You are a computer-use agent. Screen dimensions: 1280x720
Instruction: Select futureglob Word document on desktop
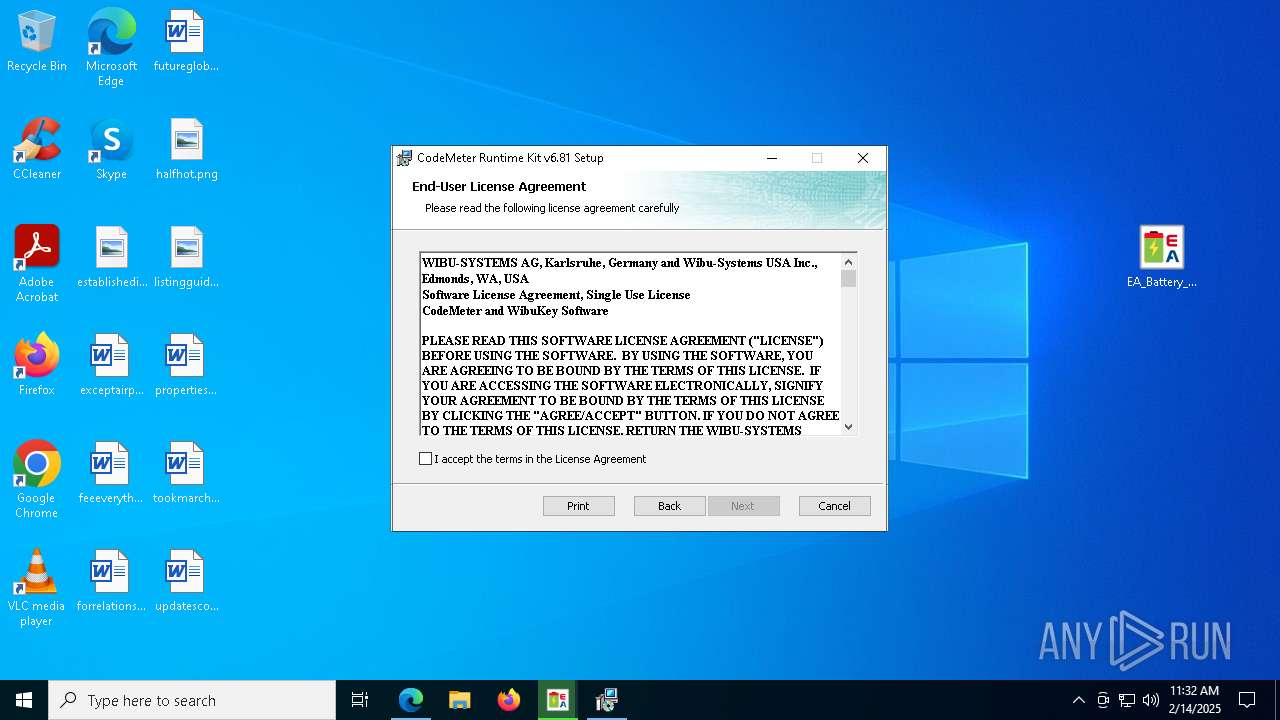point(186,42)
